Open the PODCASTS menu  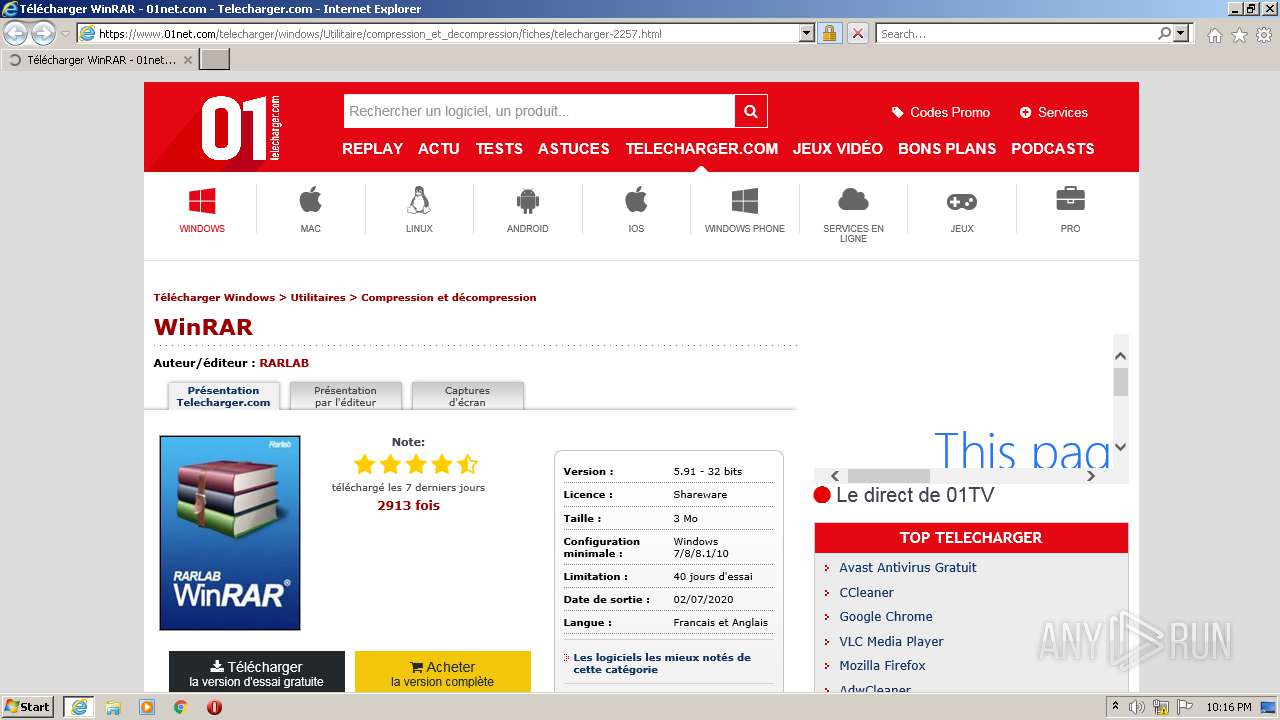pyautogui.click(x=1053, y=148)
